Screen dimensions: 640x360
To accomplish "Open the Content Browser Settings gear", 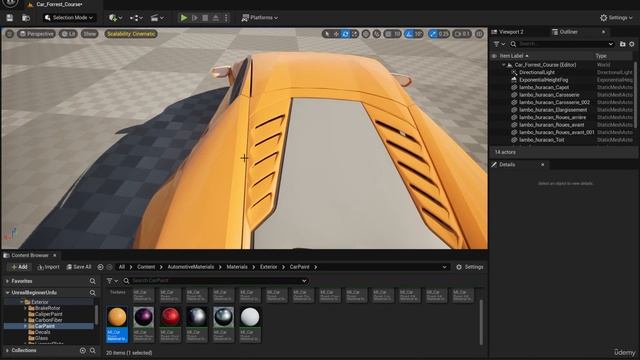I will 470,267.
